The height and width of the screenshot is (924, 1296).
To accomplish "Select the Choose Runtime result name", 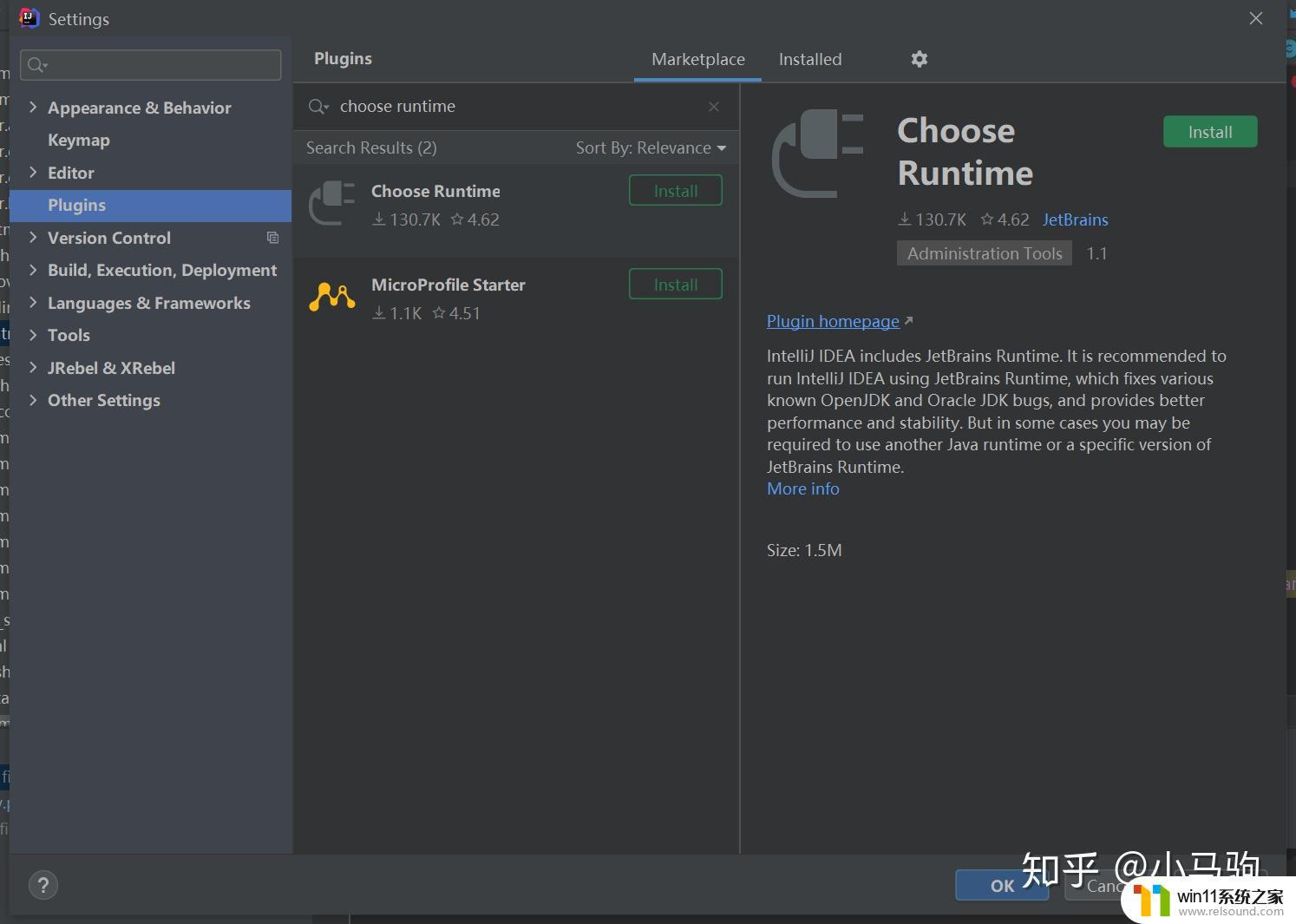I will tap(435, 191).
